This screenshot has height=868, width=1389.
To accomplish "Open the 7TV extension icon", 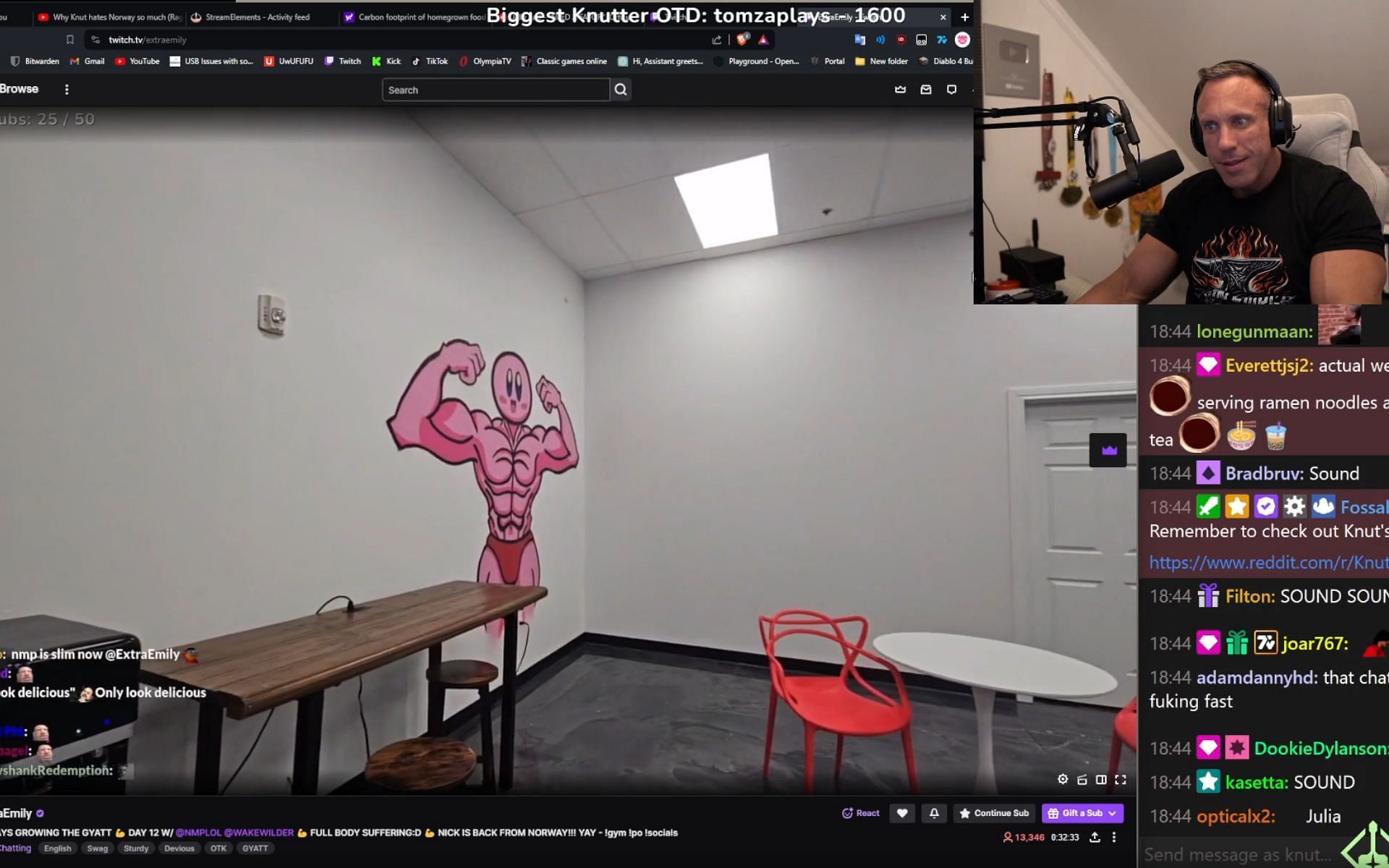I will pyautogui.click(x=942, y=40).
